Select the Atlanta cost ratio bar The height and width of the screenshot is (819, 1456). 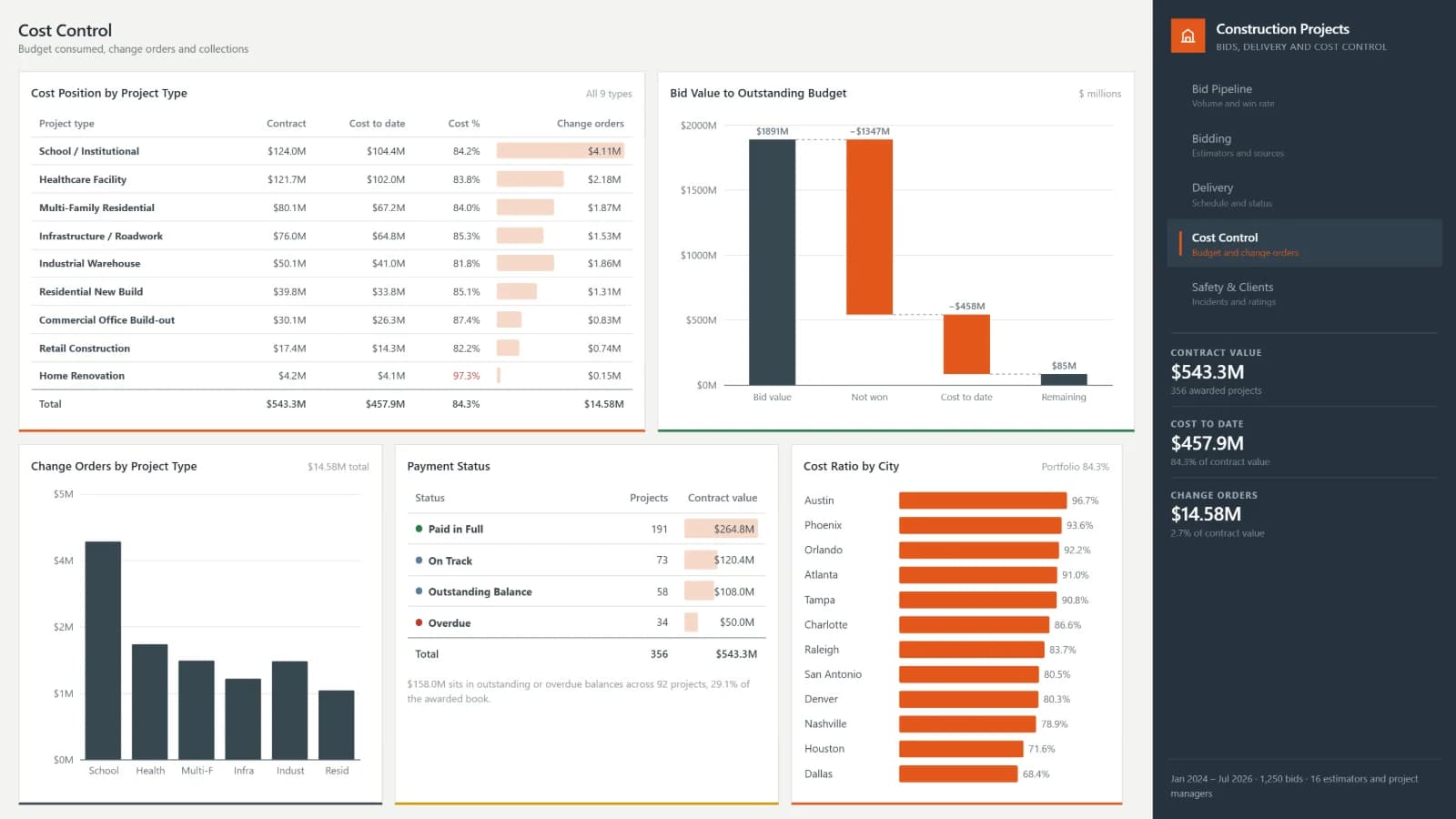[x=978, y=575]
